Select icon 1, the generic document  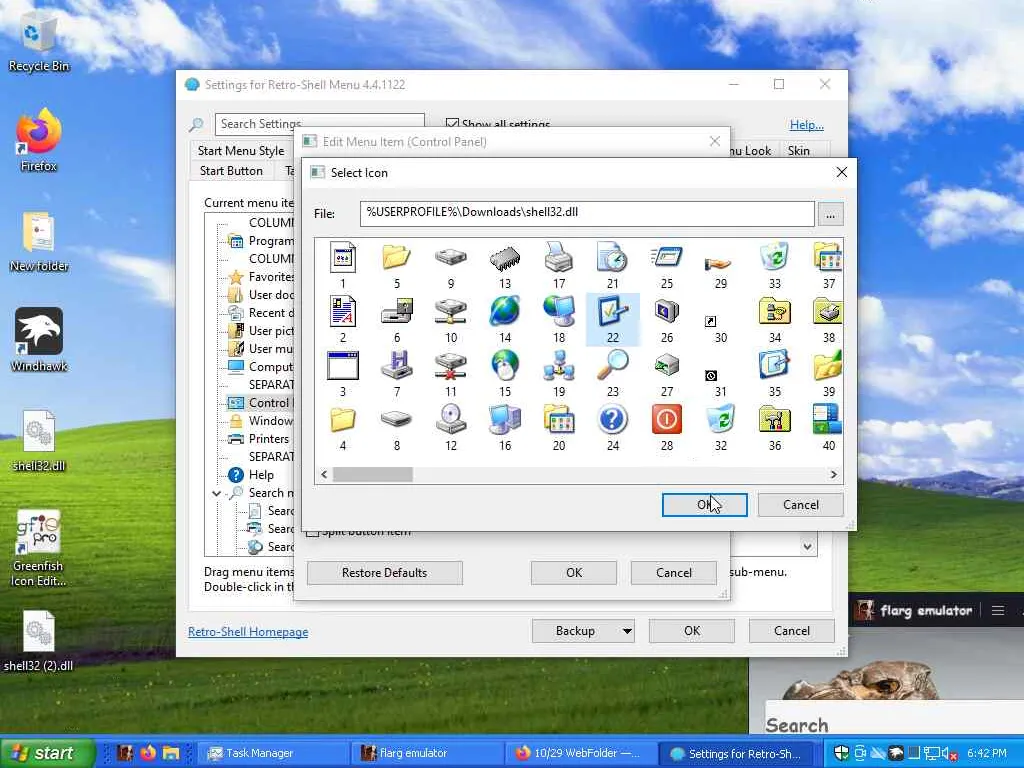tap(343, 258)
